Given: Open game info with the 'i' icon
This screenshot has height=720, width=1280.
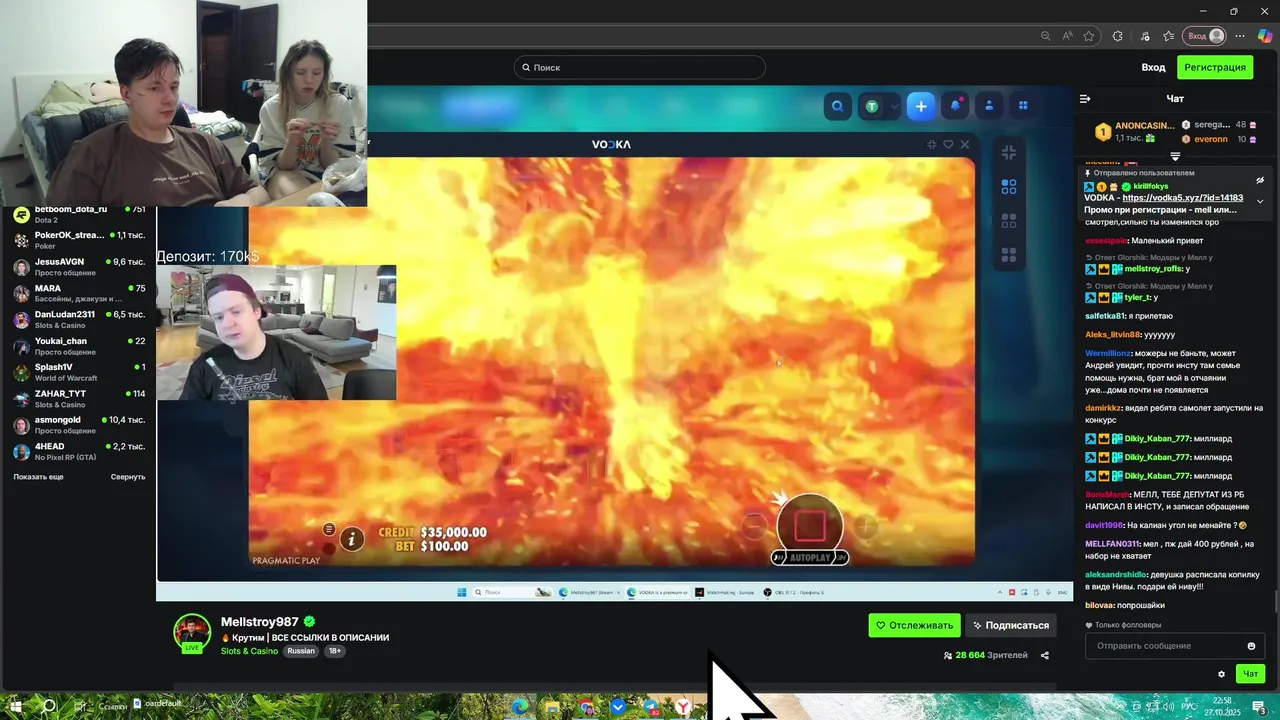Looking at the screenshot, I should (x=352, y=540).
